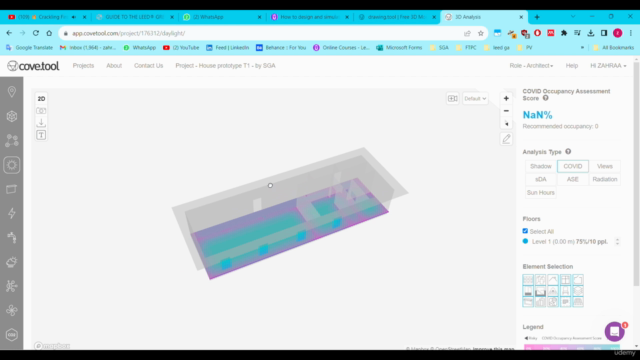Click the Project - House prototype T1 link
640x360 pixels.
(225, 65)
